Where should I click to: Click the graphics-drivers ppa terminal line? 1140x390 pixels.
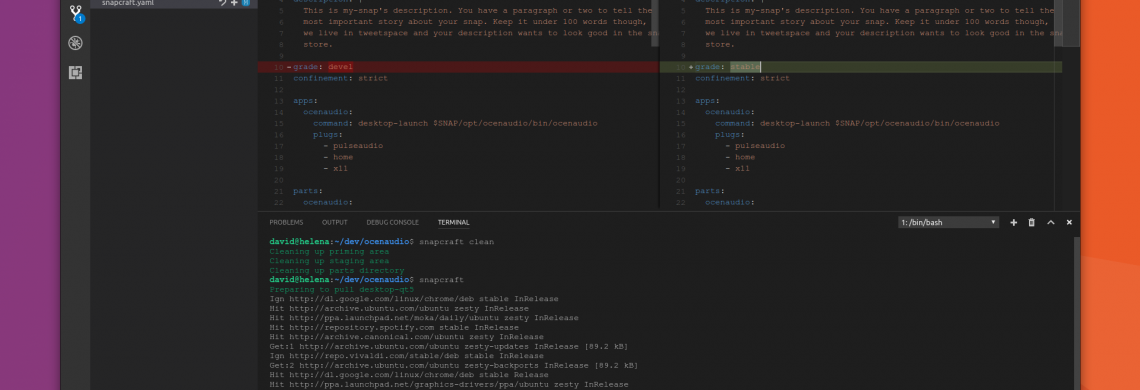coord(448,384)
